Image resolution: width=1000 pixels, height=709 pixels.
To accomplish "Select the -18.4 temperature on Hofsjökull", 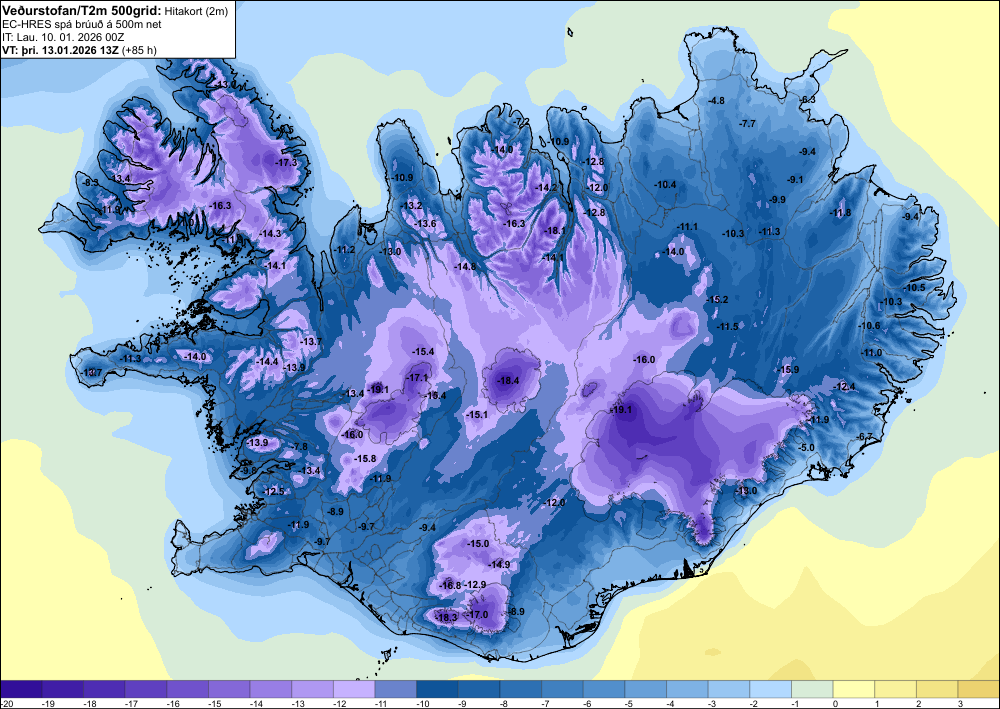I will pyautogui.click(x=508, y=381).
